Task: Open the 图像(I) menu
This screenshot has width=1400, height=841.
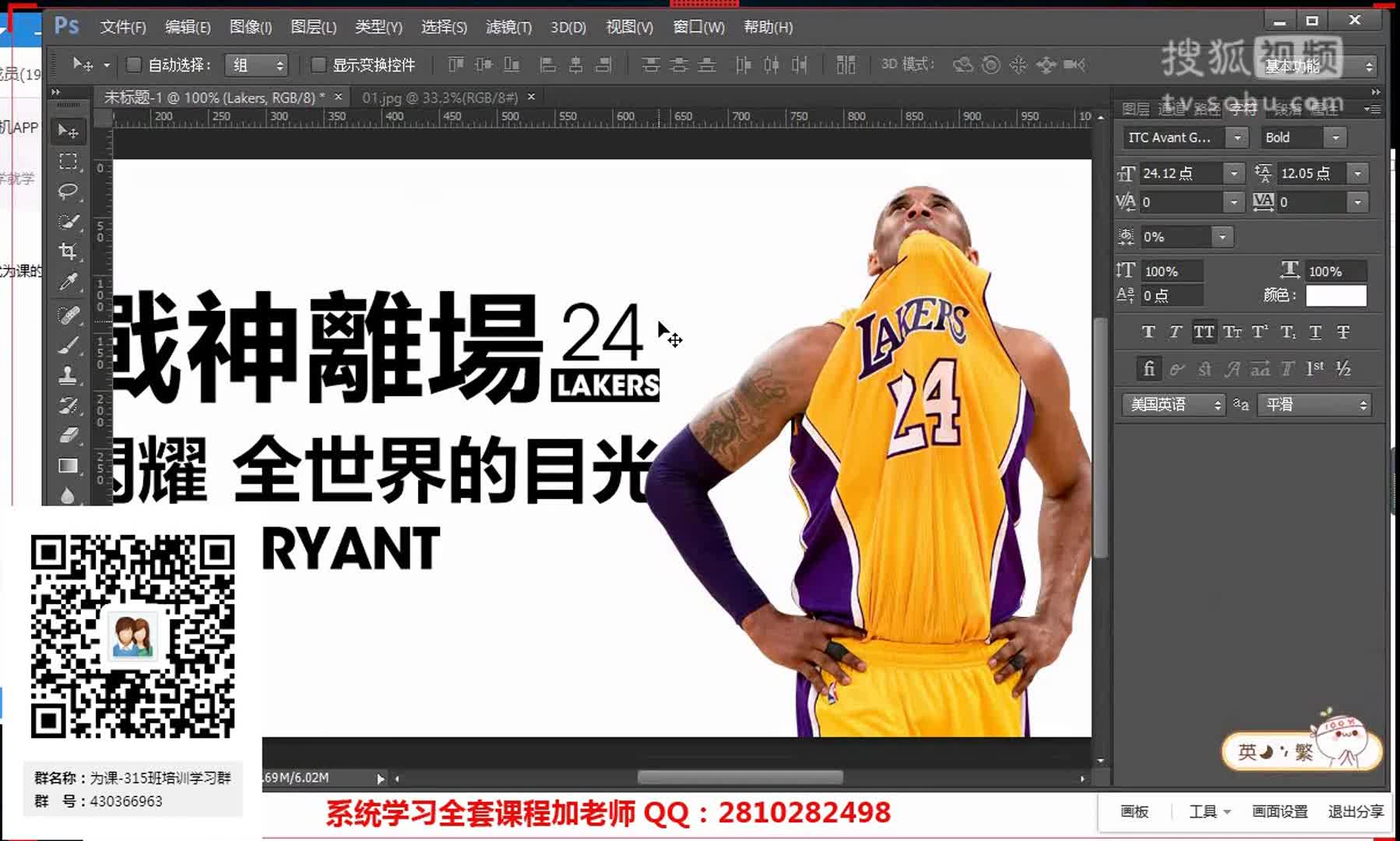Action: click(251, 27)
